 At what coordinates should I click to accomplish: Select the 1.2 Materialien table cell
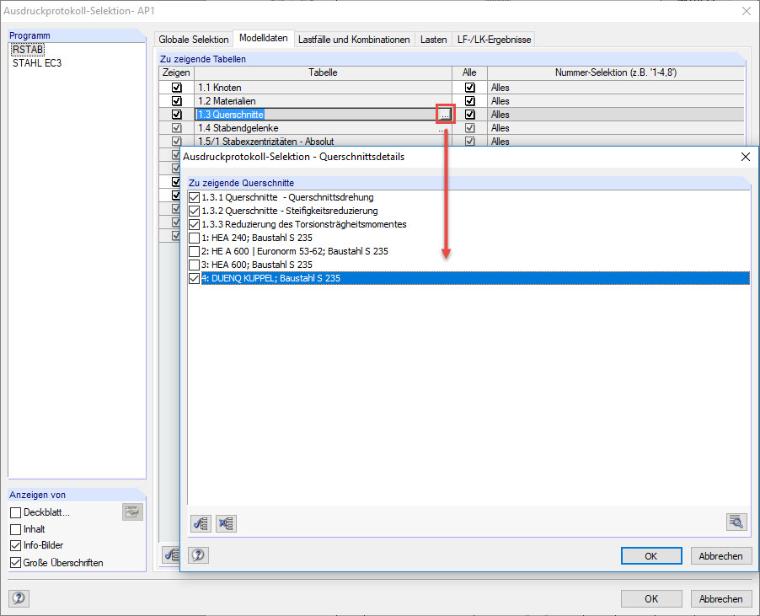click(x=323, y=101)
